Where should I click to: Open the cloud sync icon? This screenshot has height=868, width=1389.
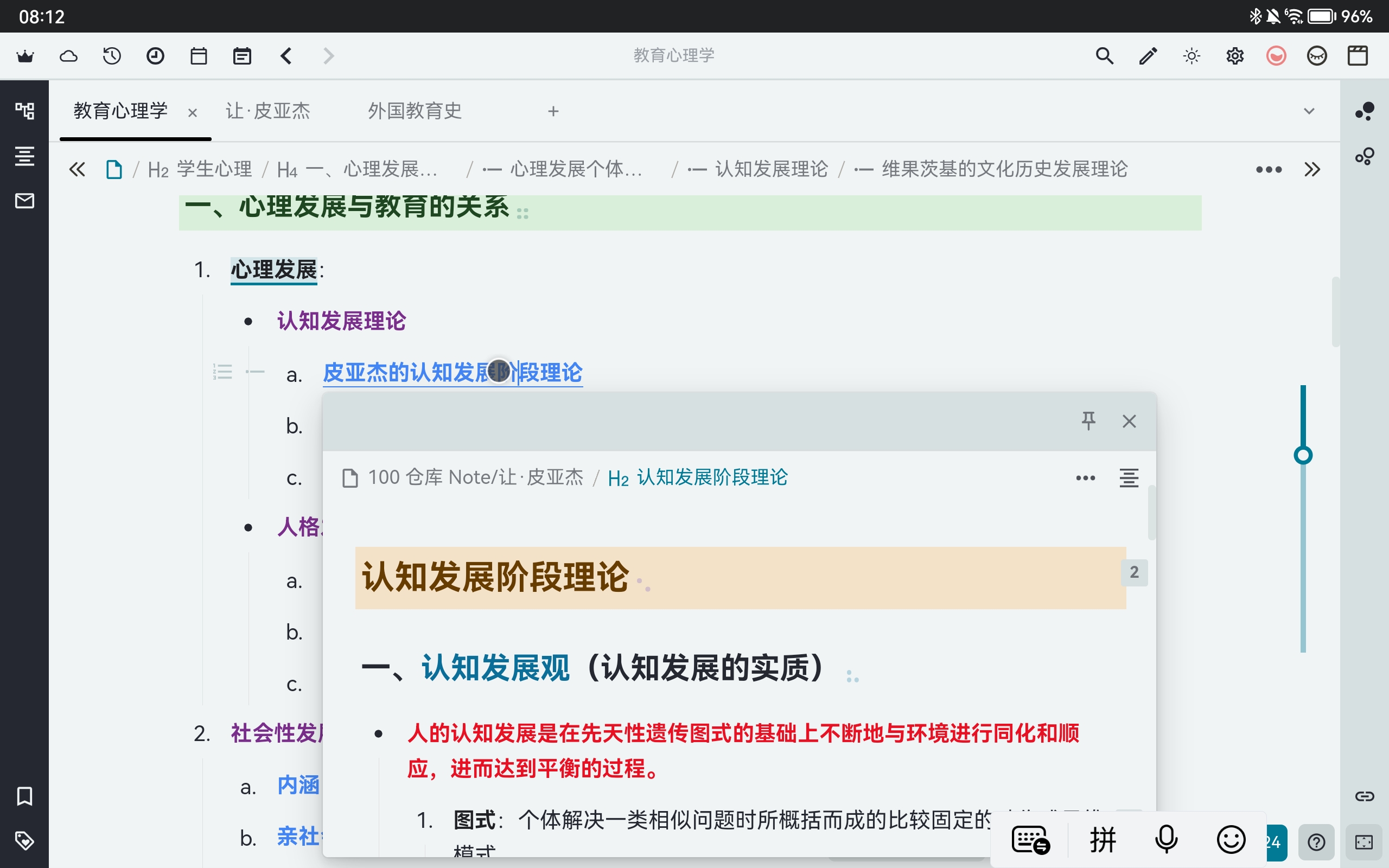(x=68, y=56)
